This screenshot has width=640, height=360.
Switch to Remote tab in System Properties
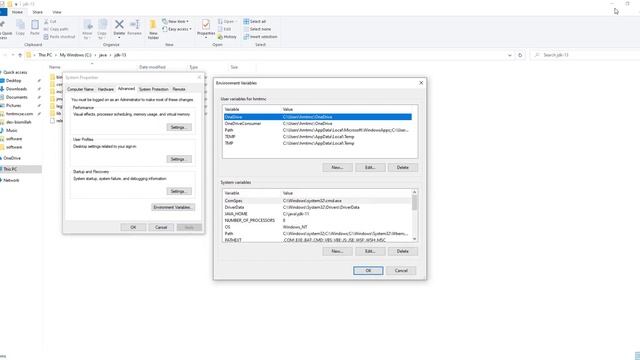coord(179,89)
